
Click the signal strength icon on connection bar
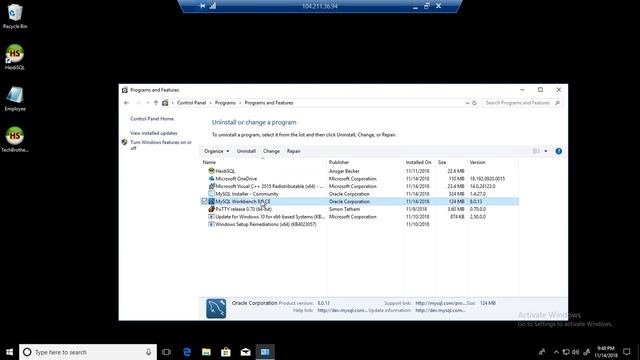(x=213, y=6)
